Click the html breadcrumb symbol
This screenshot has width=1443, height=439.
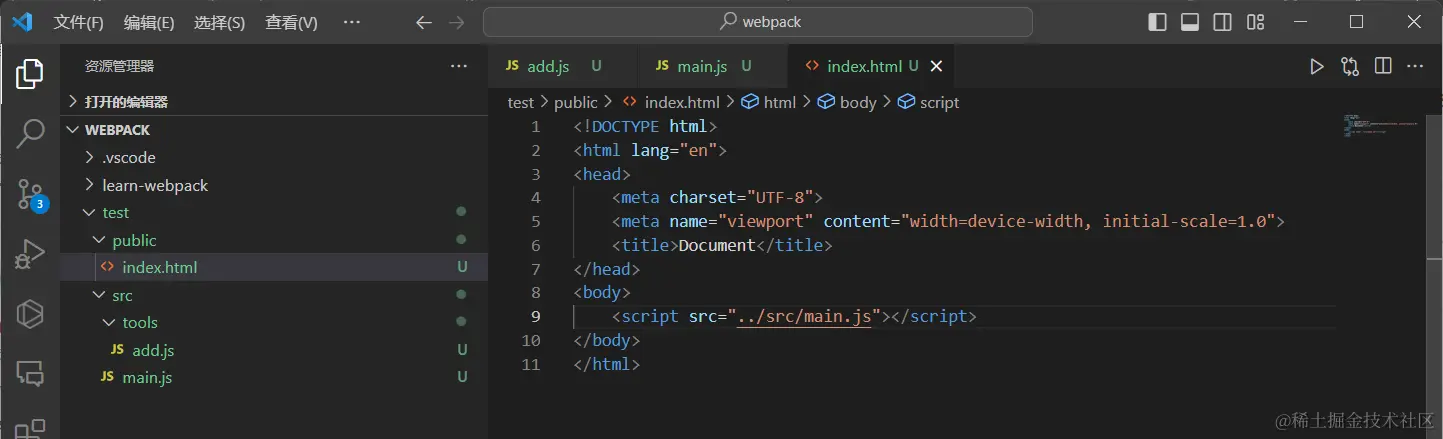(769, 102)
